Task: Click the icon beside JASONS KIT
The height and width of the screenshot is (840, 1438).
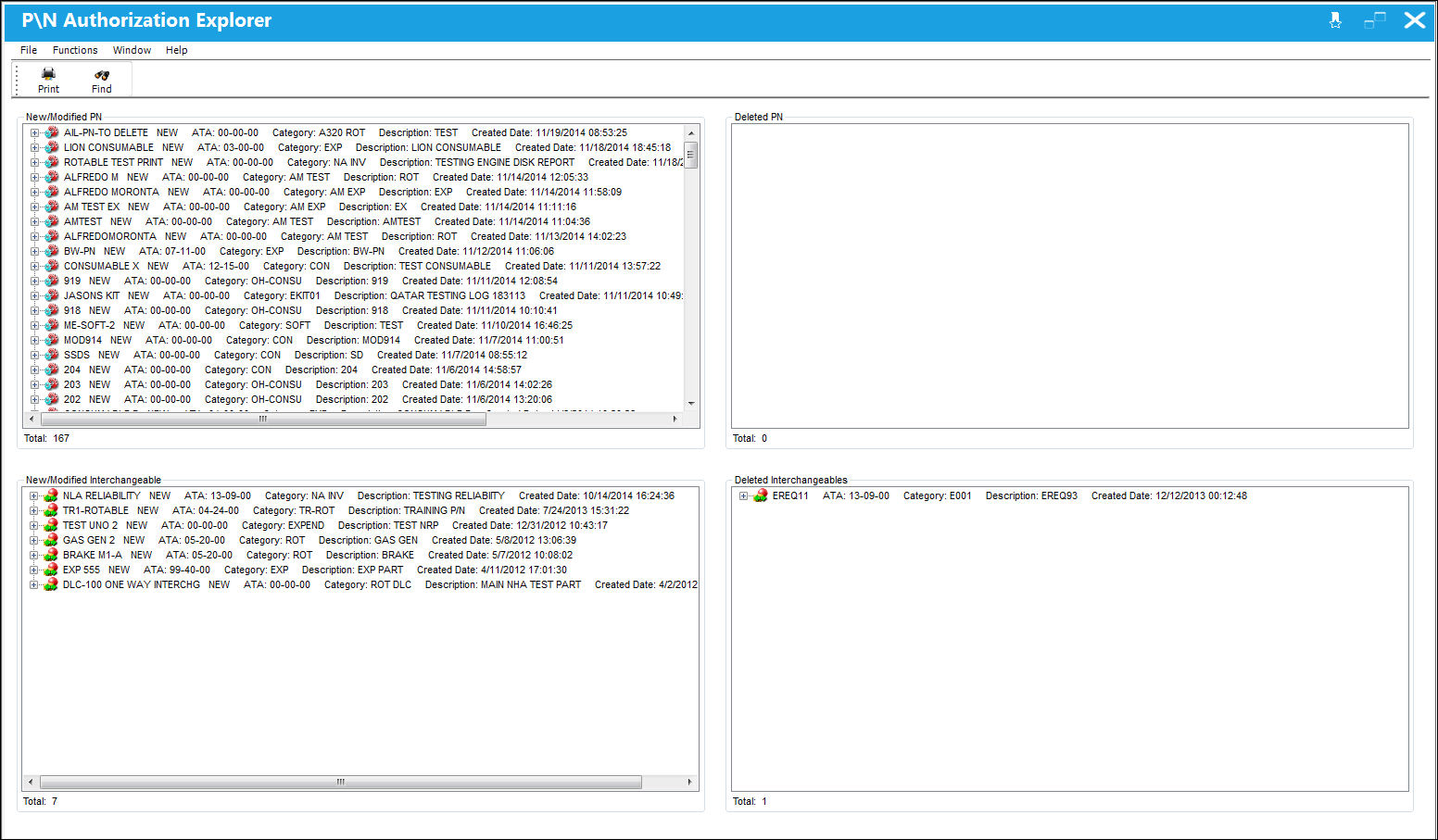Action: pos(52,295)
